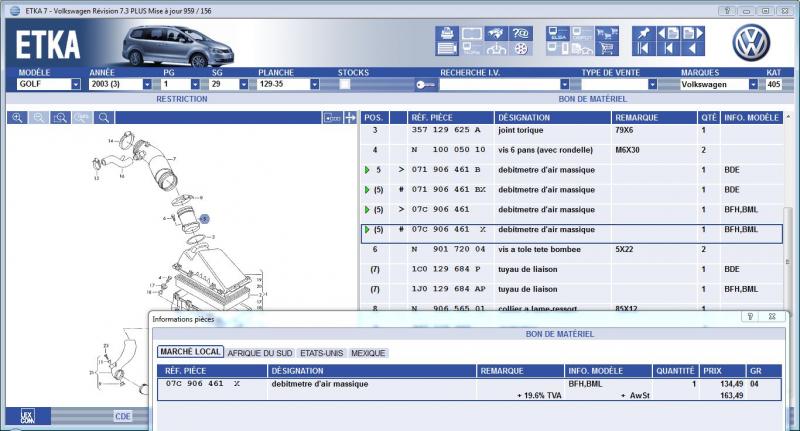Open the Marques dropdown showing Volkswagen
Image resolution: width=800 pixels, height=431 pixels.
coord(753,84)
